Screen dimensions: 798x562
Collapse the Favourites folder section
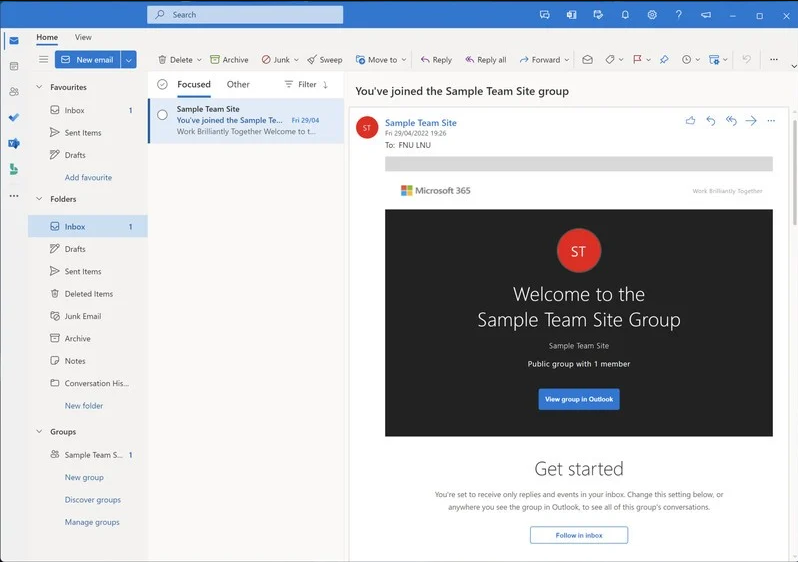click(38, 87)
